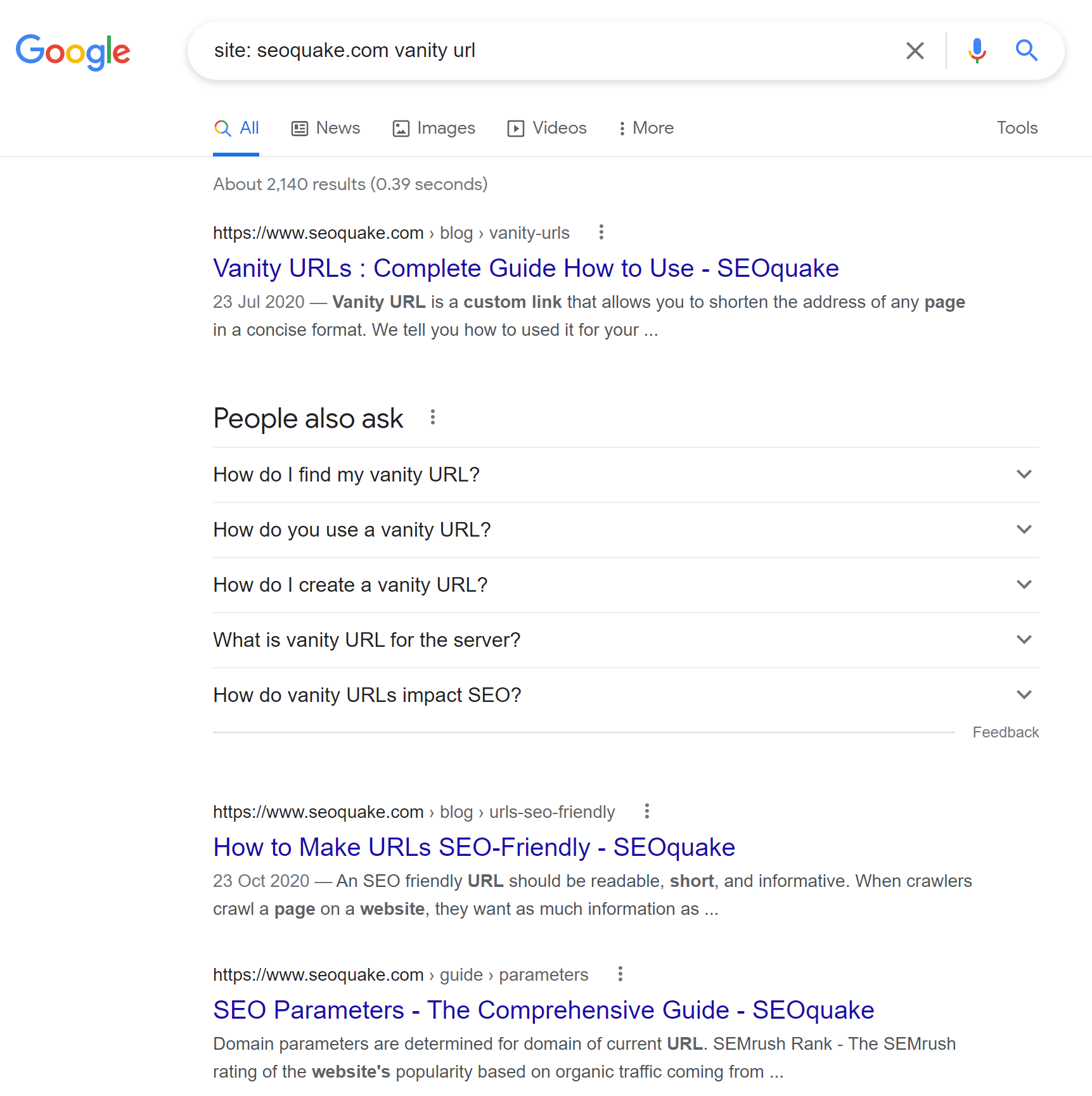Click the Google logo
1092x1096 pixels.
pyautogui.click(x=73, y=51)
